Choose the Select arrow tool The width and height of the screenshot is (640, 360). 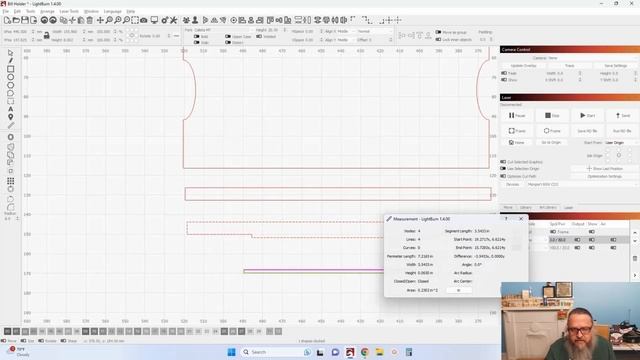point(11,53)
